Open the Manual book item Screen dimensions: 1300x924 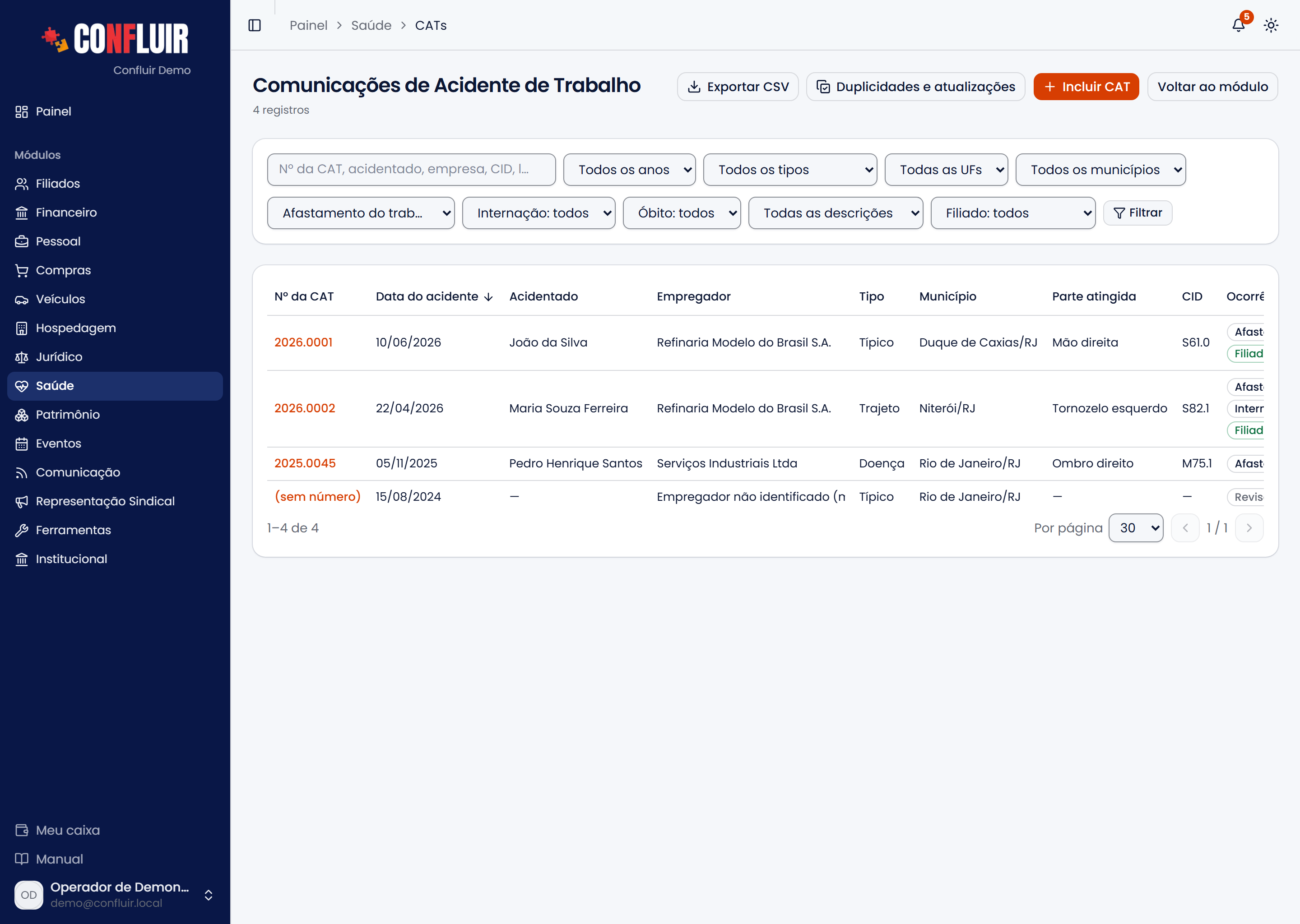tap(115, 859)
